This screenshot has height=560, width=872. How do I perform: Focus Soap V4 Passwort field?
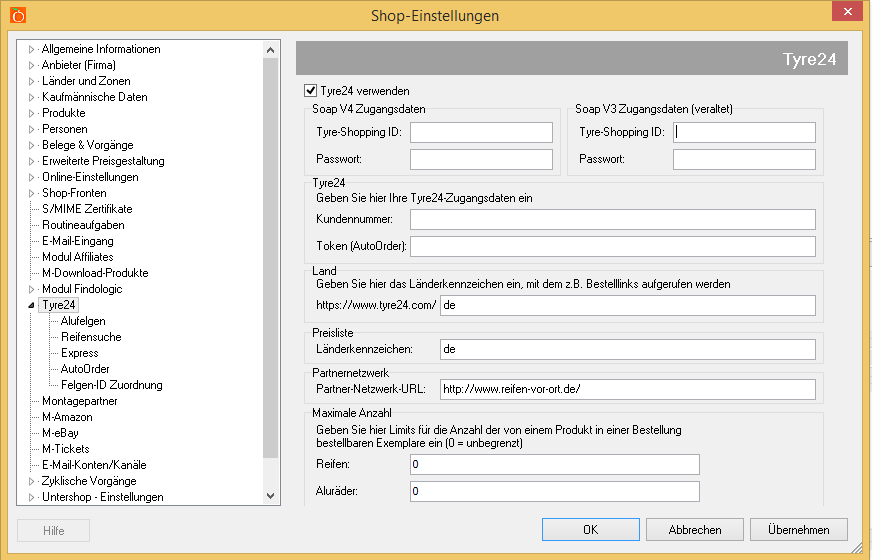pos(481,159)
